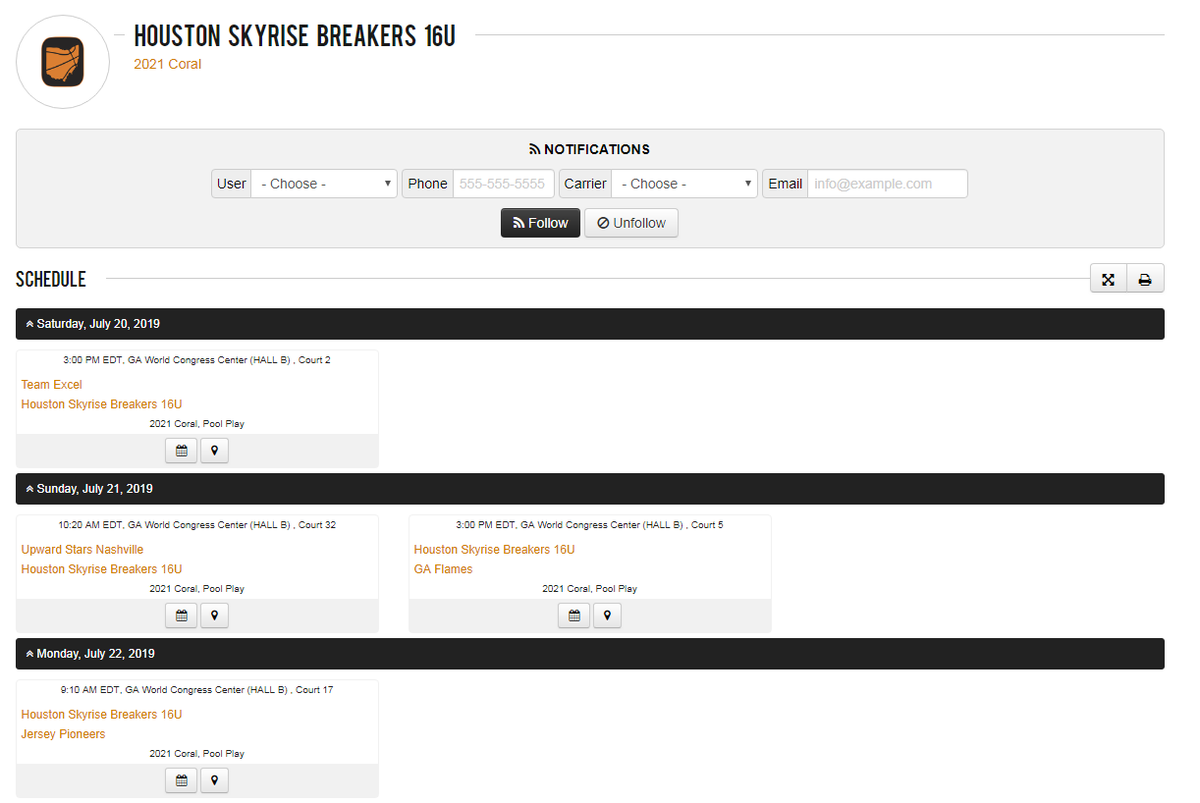Click the Sunday 3:00 PM EDT Court 5 game details
Viewport: 1200px width, 803px height.
click(x=590, y=525)
